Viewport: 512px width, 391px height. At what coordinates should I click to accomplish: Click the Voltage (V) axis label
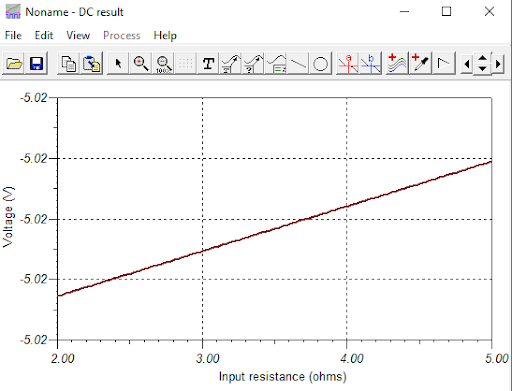[x=8, y=217]
